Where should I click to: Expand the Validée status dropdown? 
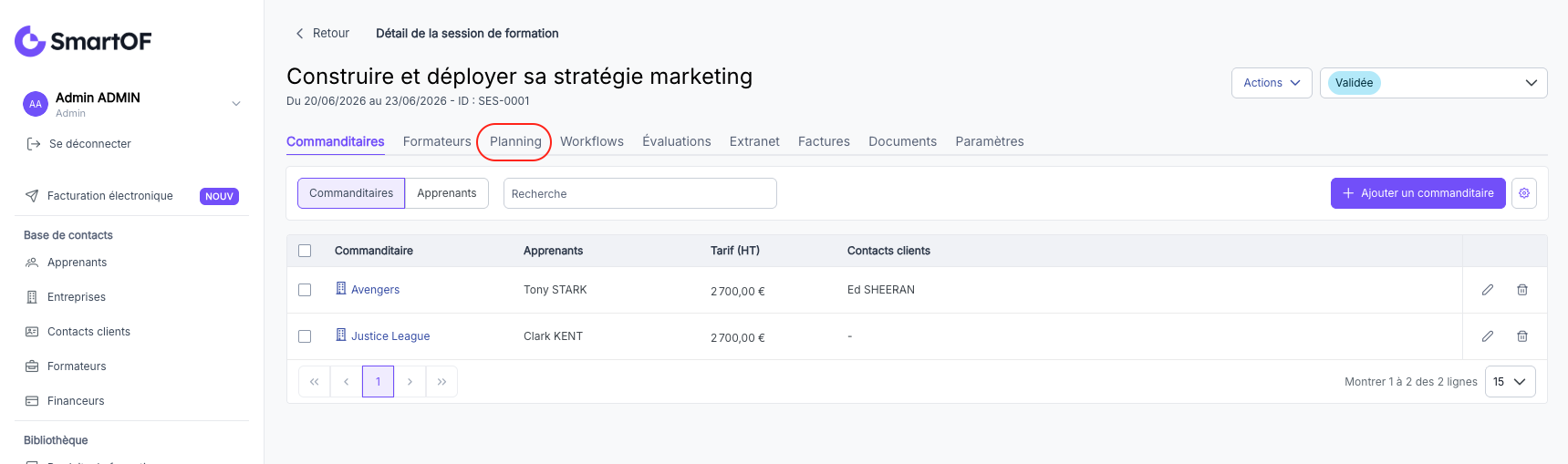pos(1433,83)
